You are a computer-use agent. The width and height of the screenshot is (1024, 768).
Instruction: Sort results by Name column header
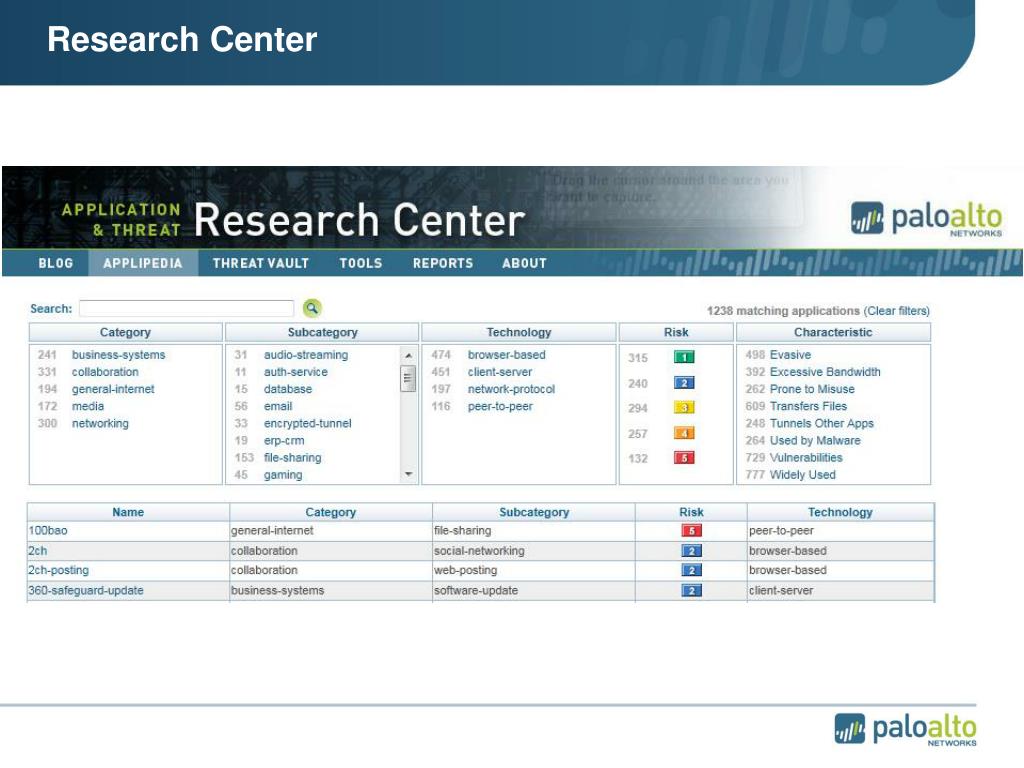pyautogui.click(x=128, y=512)
